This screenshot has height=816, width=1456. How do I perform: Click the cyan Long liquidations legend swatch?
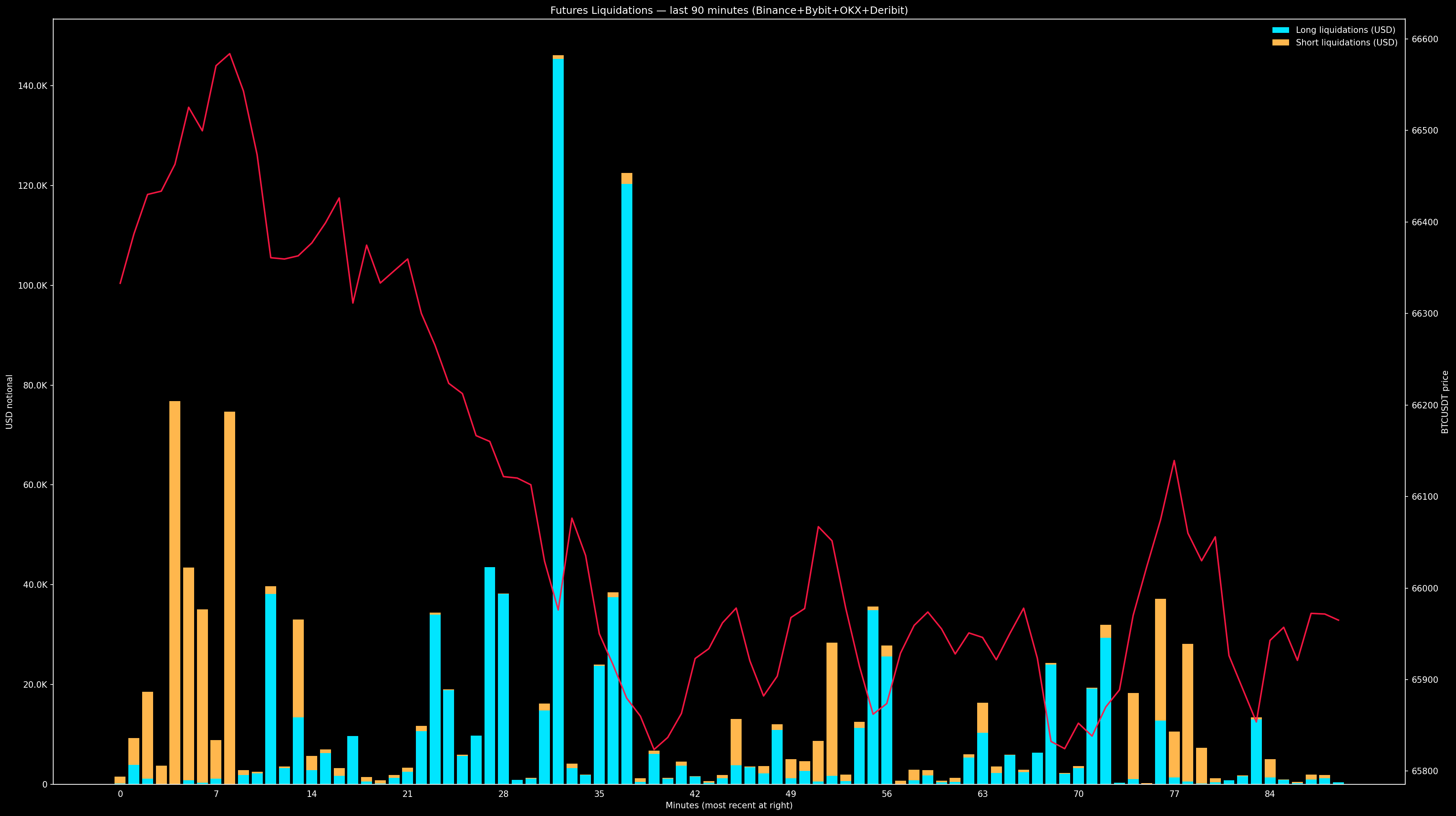click(x=1280, y=30)
